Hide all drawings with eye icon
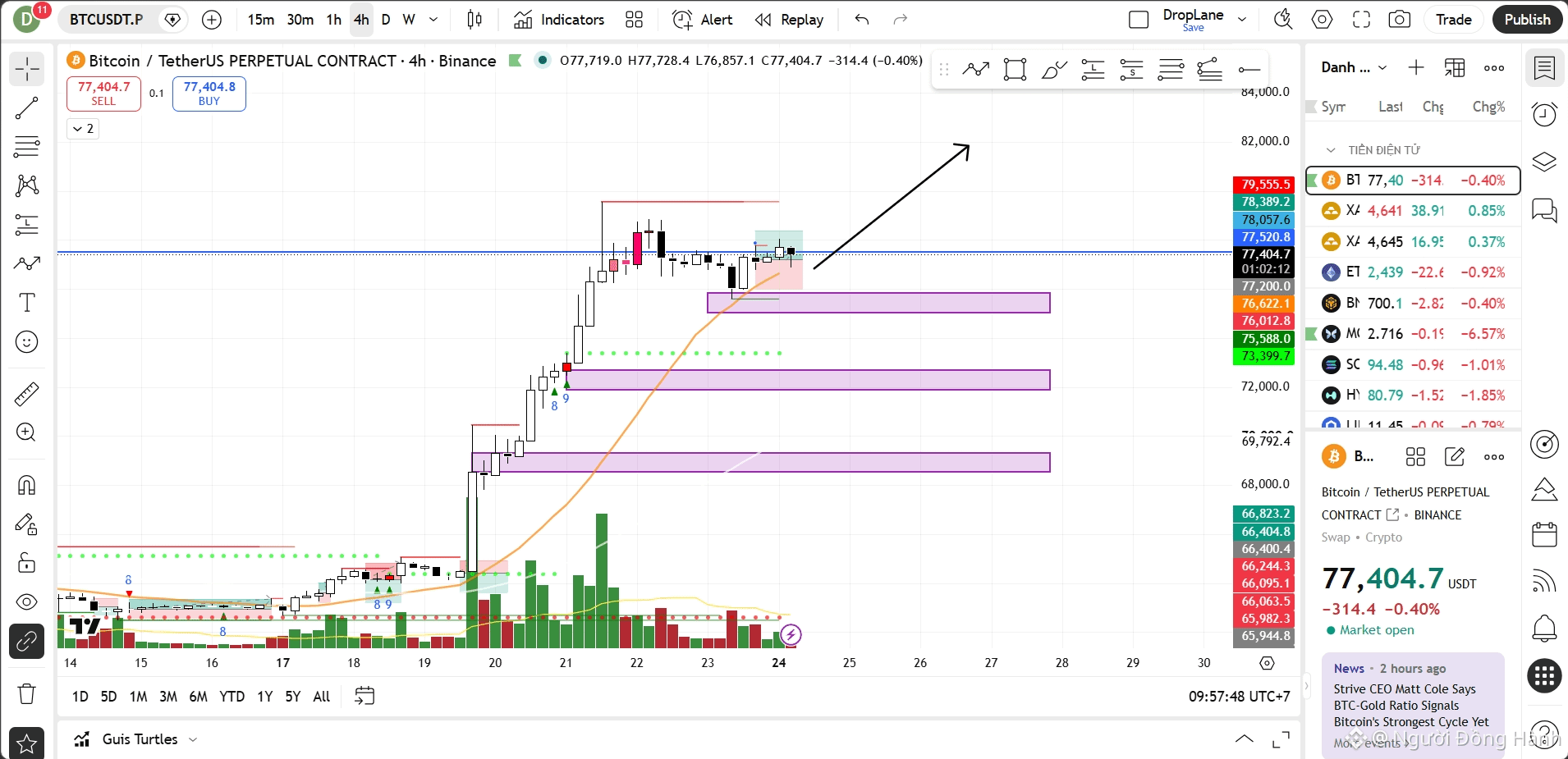 (26, 602)
